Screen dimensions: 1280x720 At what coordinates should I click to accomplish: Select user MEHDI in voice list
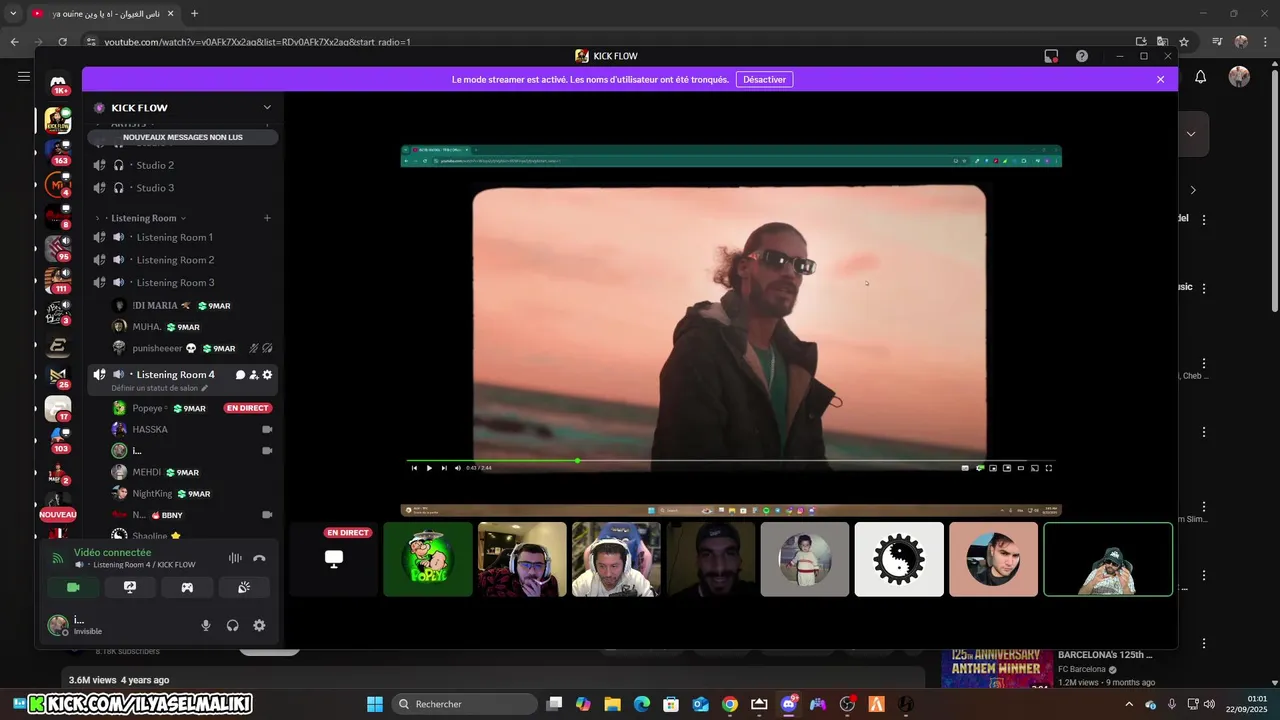coord(146,472)
